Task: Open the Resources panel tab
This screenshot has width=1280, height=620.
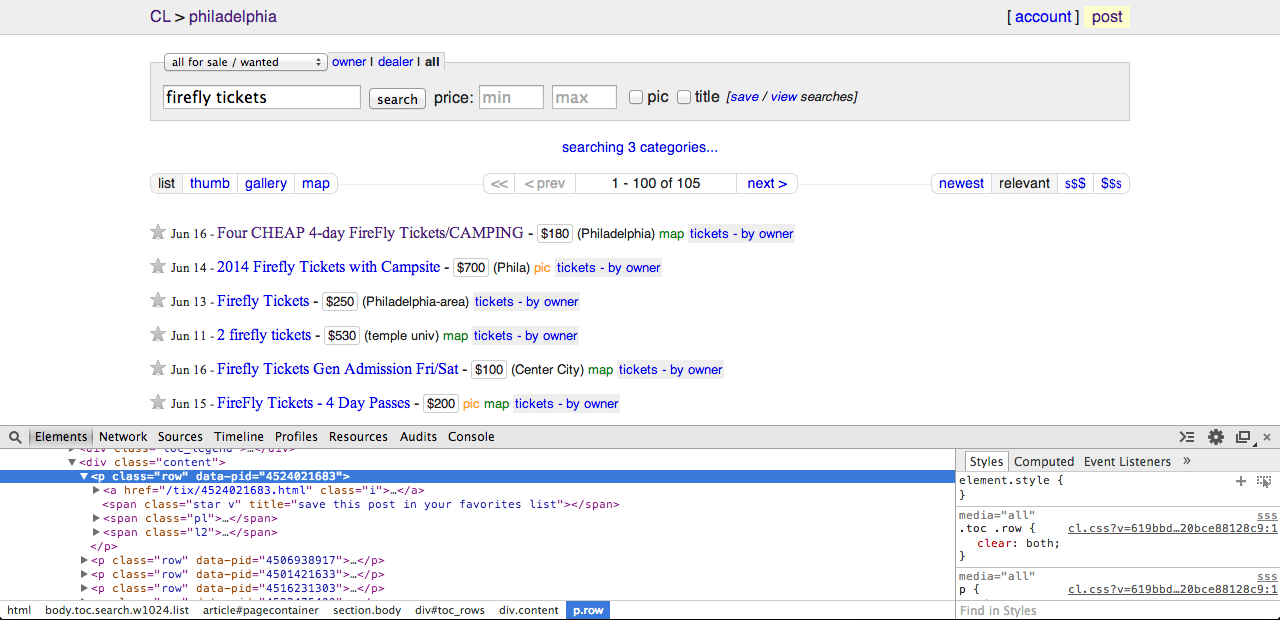Action: pyautogui.click(x=358, y=437)
